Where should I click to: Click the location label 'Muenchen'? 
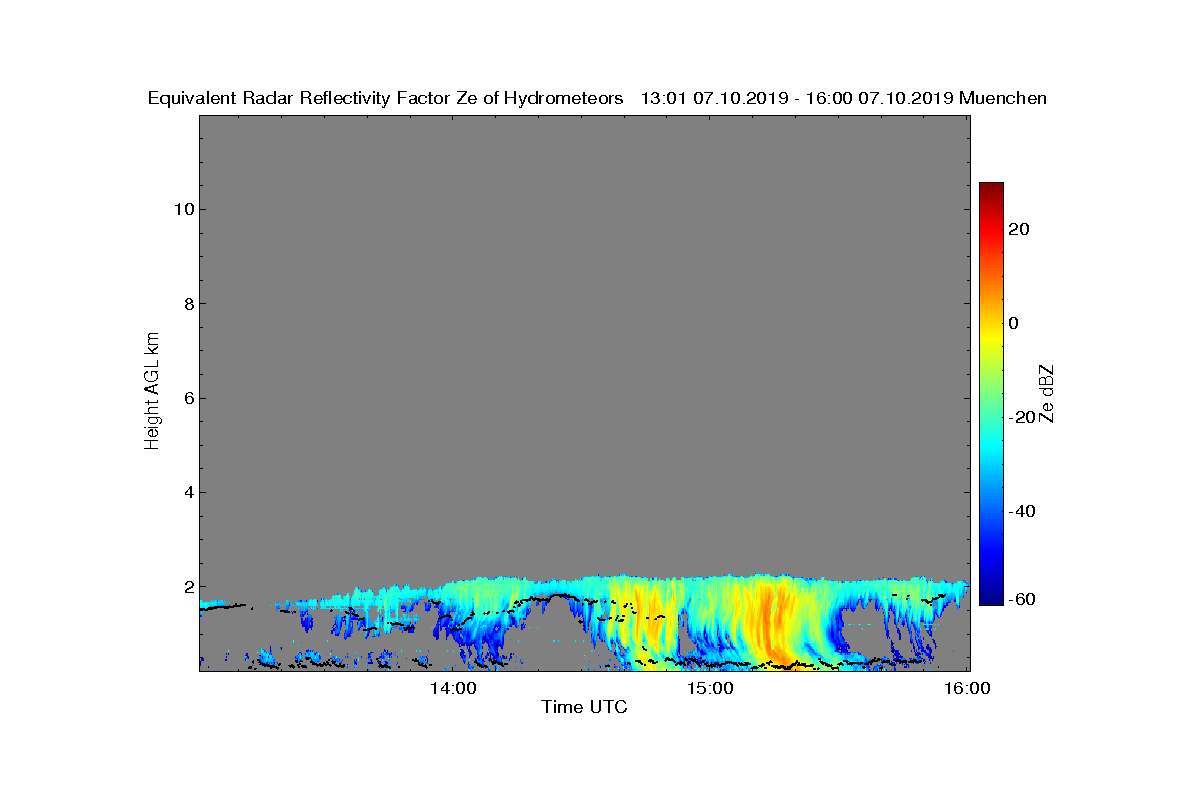click(1003, 98)
